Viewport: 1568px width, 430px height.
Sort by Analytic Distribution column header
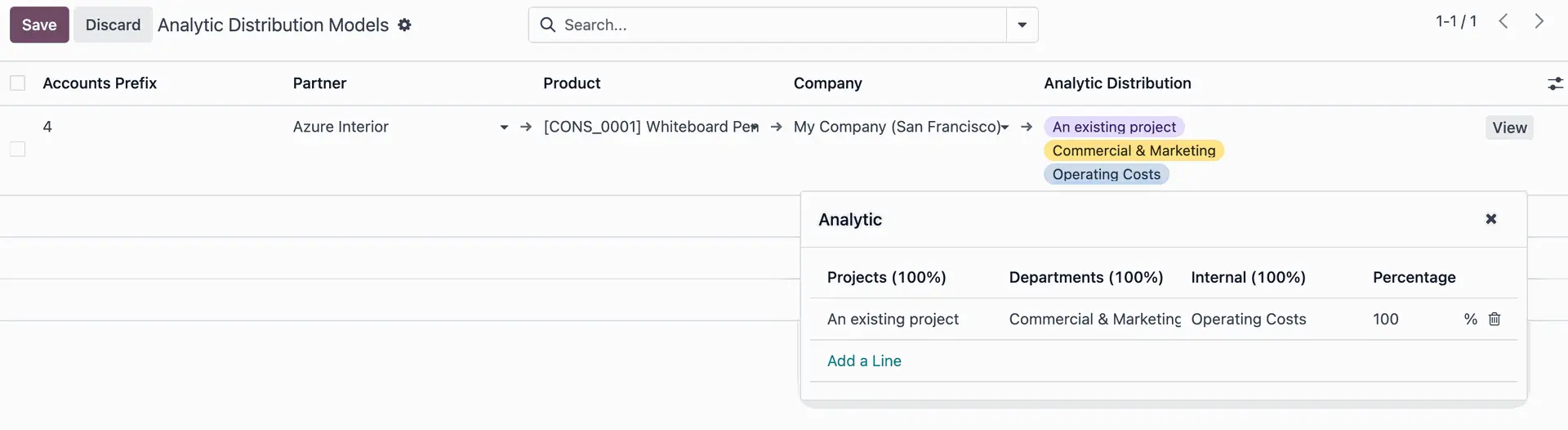pyautogui.click(x=1117, y=83)
